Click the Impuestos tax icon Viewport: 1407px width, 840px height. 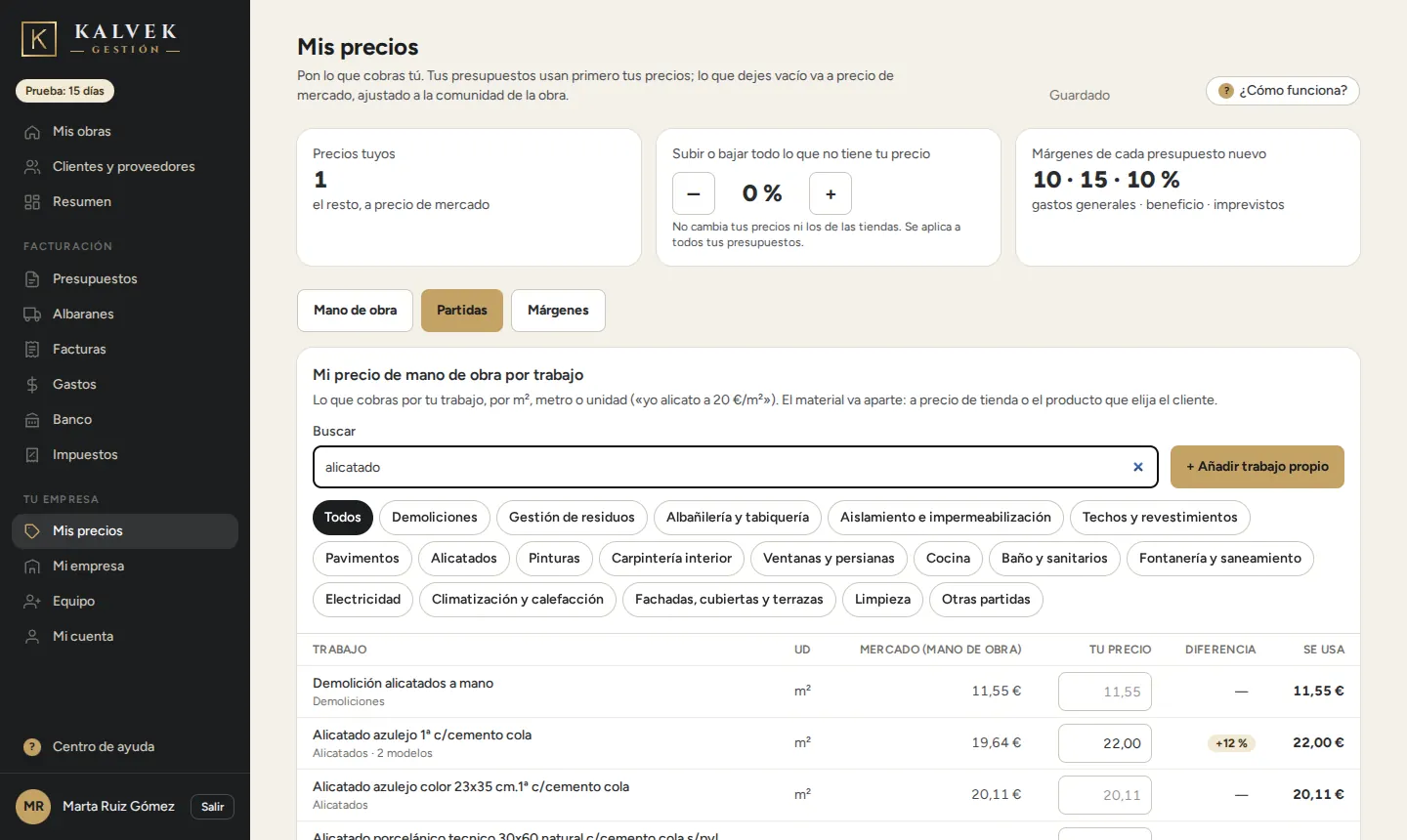tap(32, 455)
